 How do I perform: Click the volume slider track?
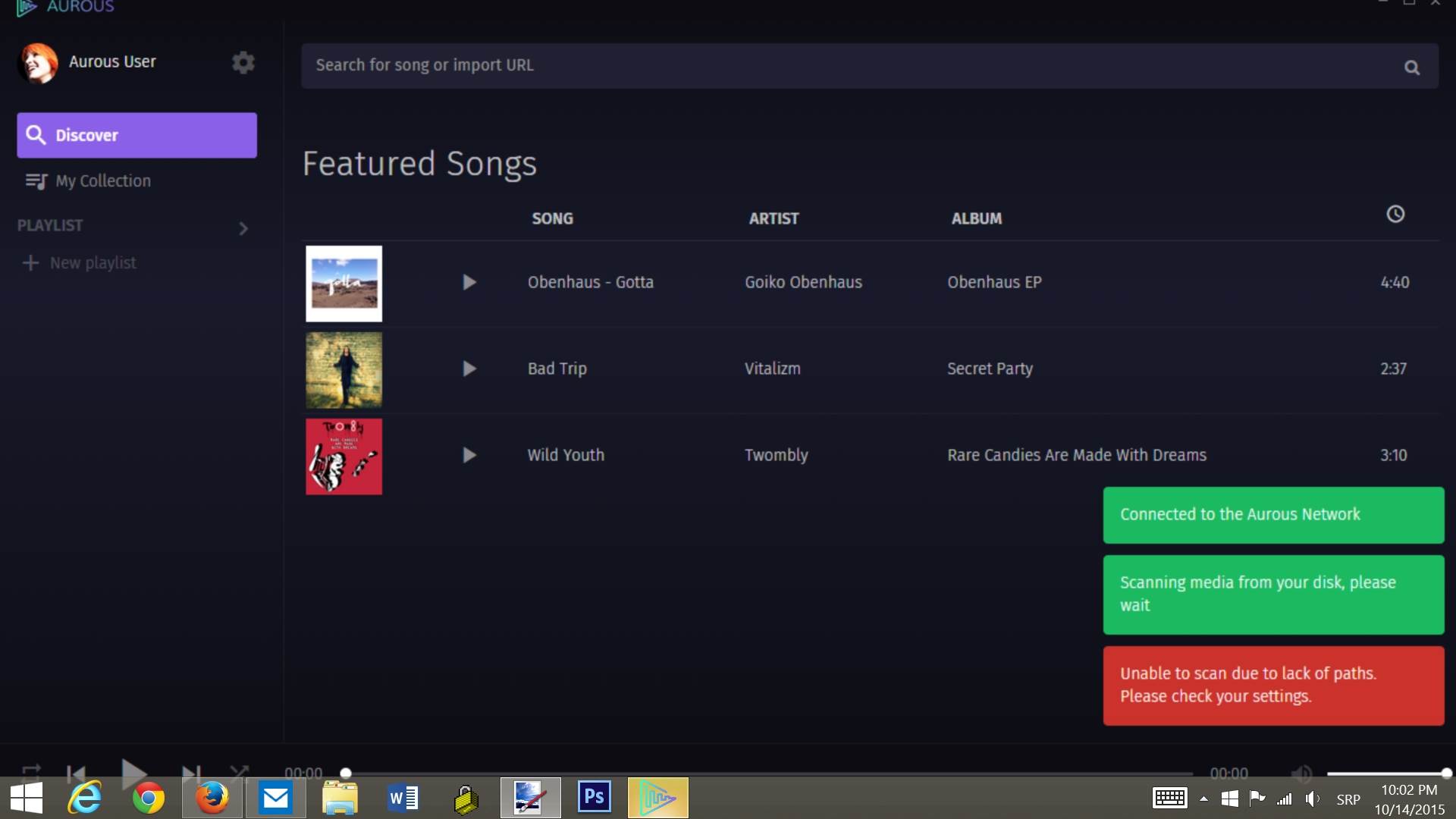pyautogui.click(x=1386, y=773)
